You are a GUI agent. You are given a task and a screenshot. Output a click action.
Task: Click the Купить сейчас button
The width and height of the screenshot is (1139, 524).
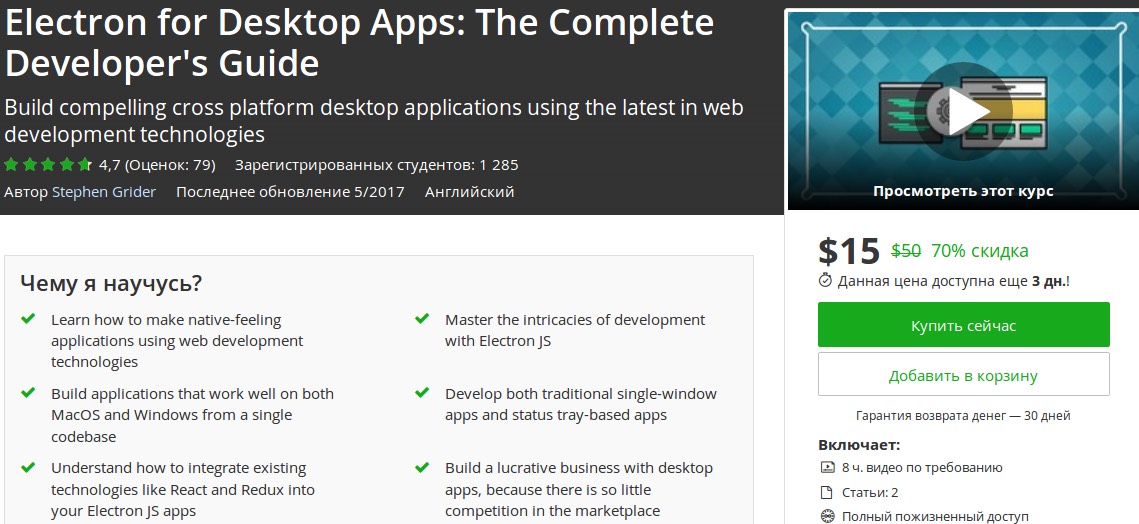point(963,325)
